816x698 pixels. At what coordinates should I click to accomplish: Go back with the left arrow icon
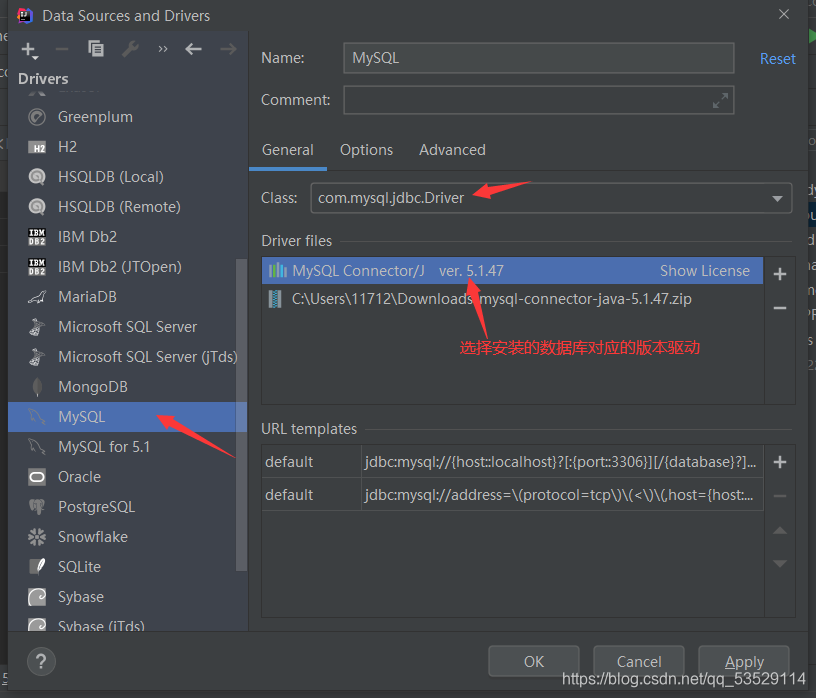(x=193, y=49)
